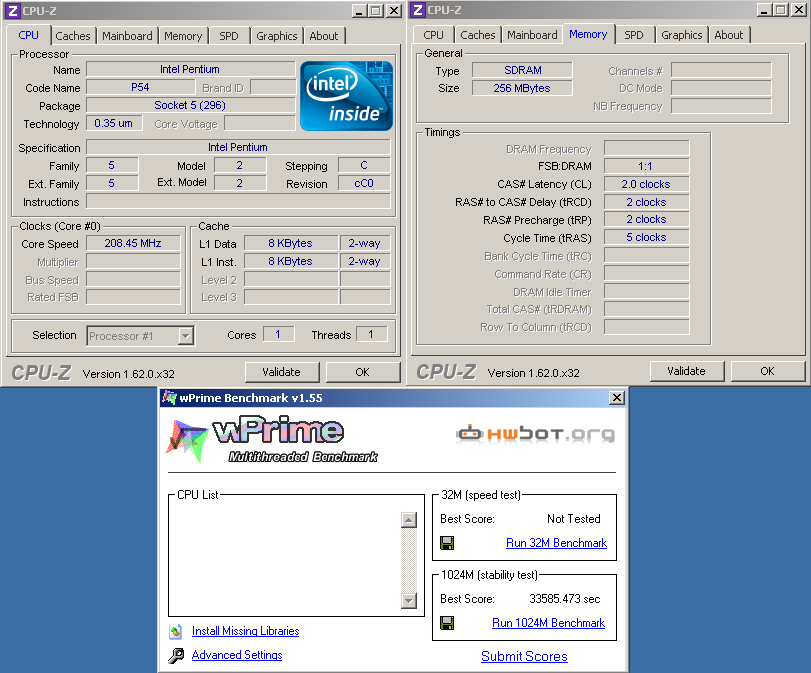This screenshot has height=673, width=811.
Task: Click the Core Speed value 208.45 MHz
Action: coord(133,243)
